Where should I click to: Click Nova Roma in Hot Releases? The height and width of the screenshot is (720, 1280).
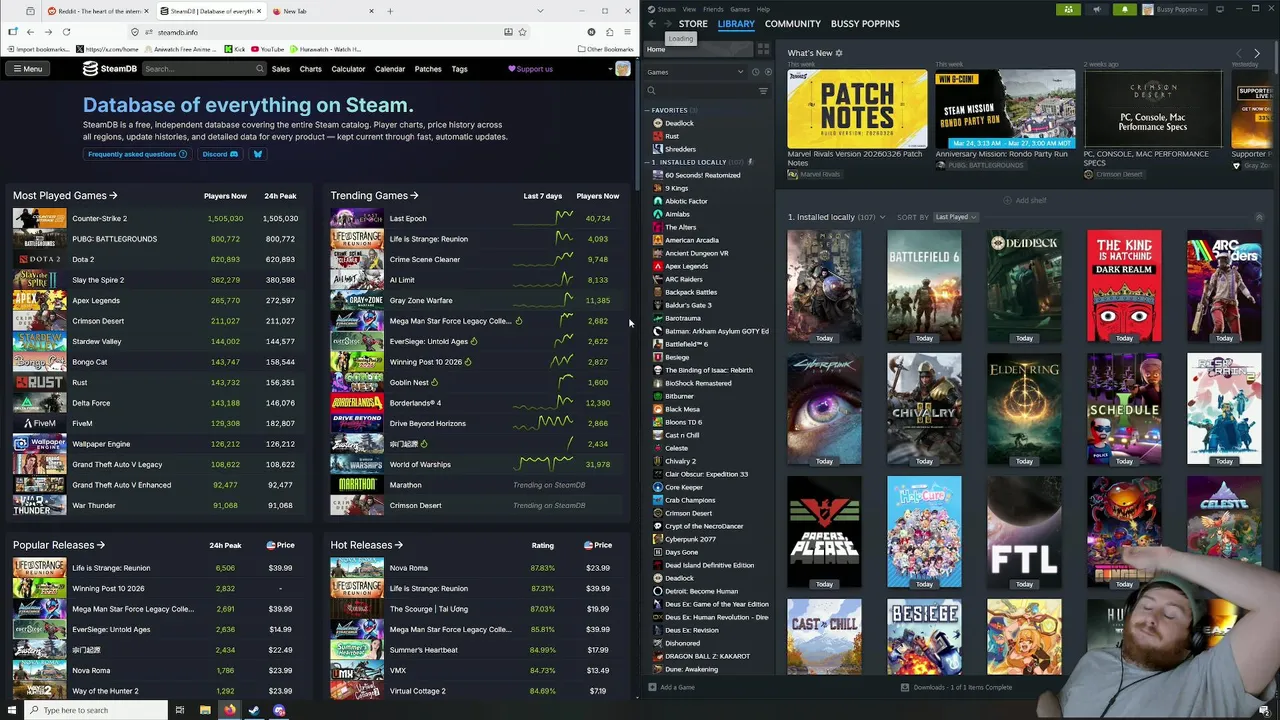coord(408,568)
